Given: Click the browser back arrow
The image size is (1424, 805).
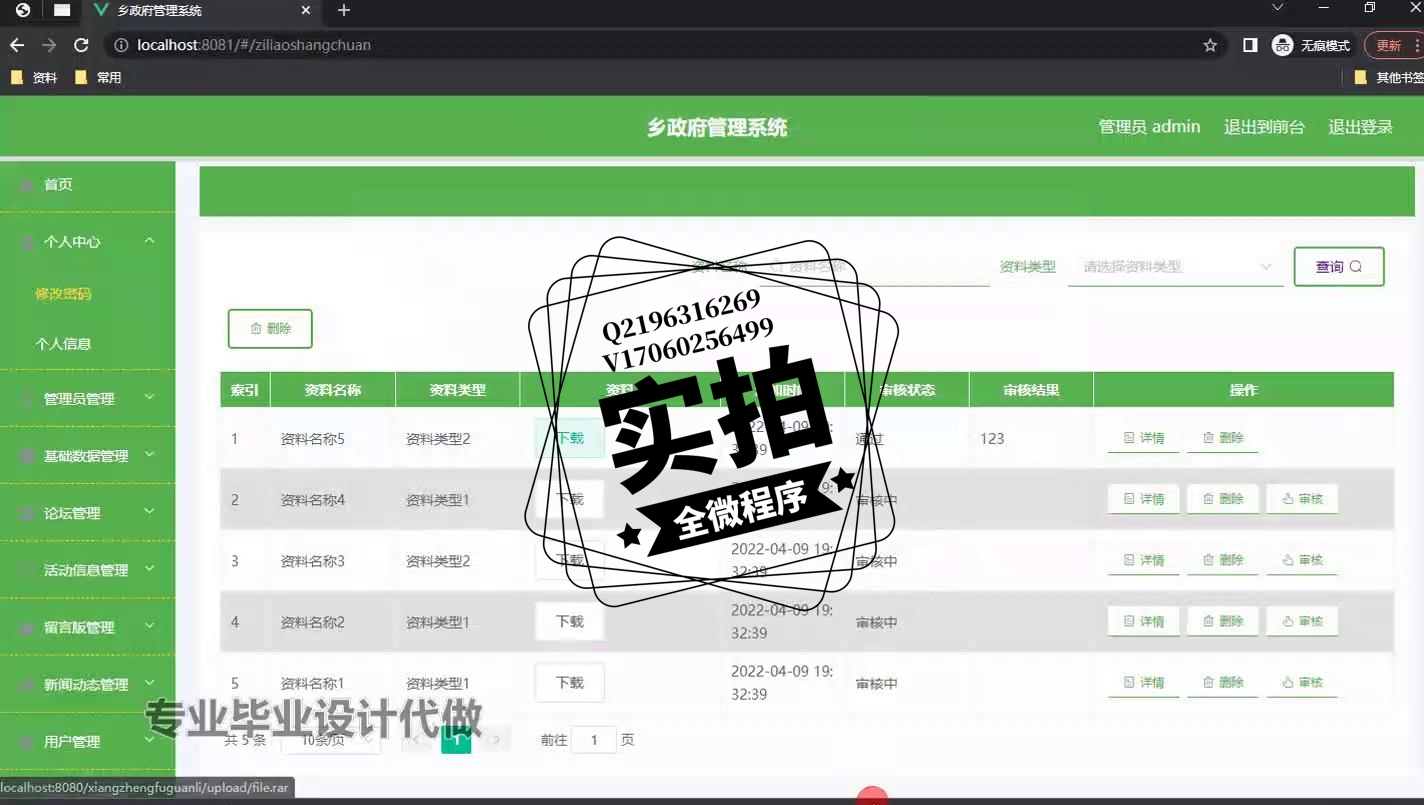Looking at the screenshot, I should click(17, 45).
